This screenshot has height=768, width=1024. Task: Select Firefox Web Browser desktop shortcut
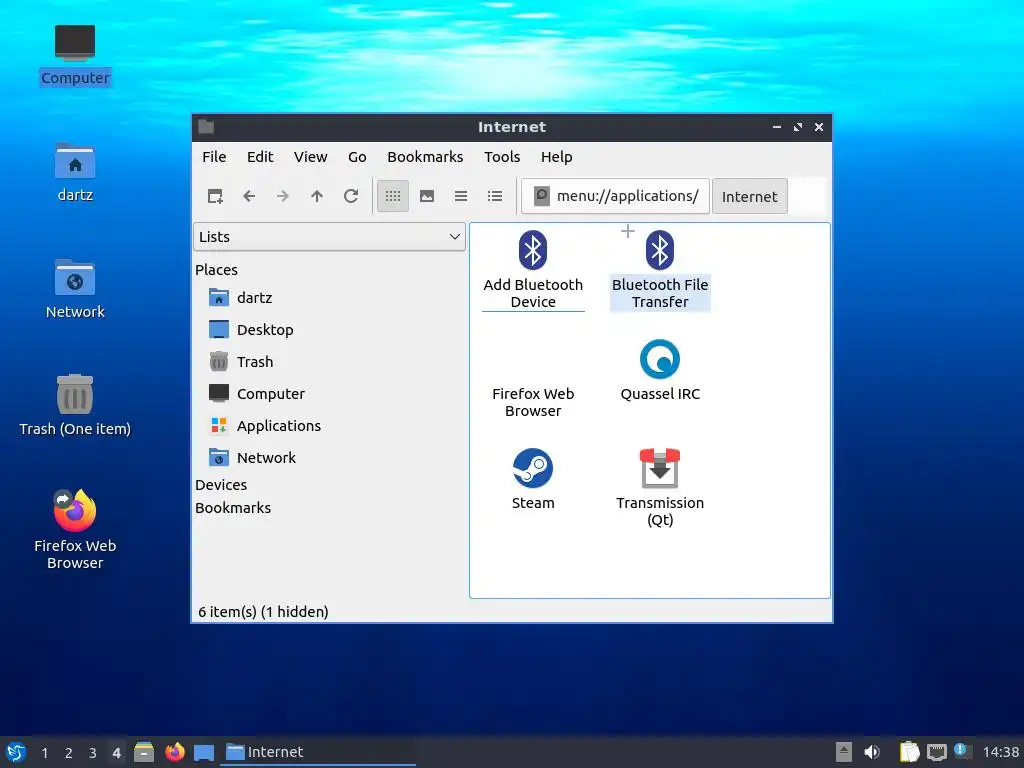coord(75,530)
